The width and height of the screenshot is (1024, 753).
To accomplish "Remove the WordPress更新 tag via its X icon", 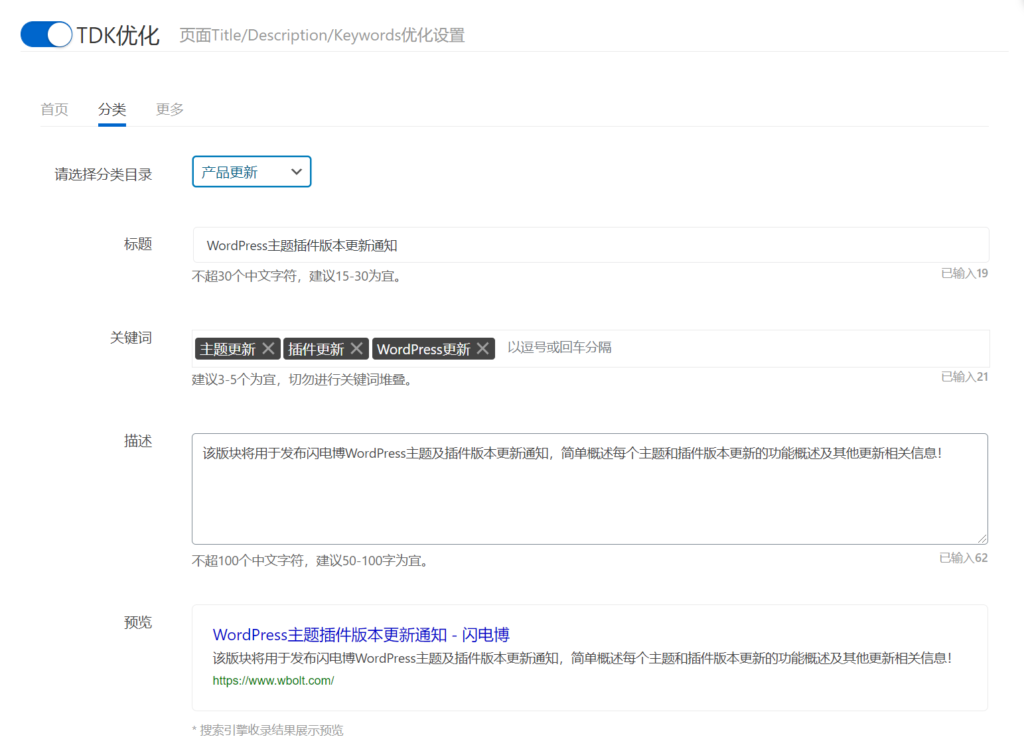I will (x=483, y=349).
